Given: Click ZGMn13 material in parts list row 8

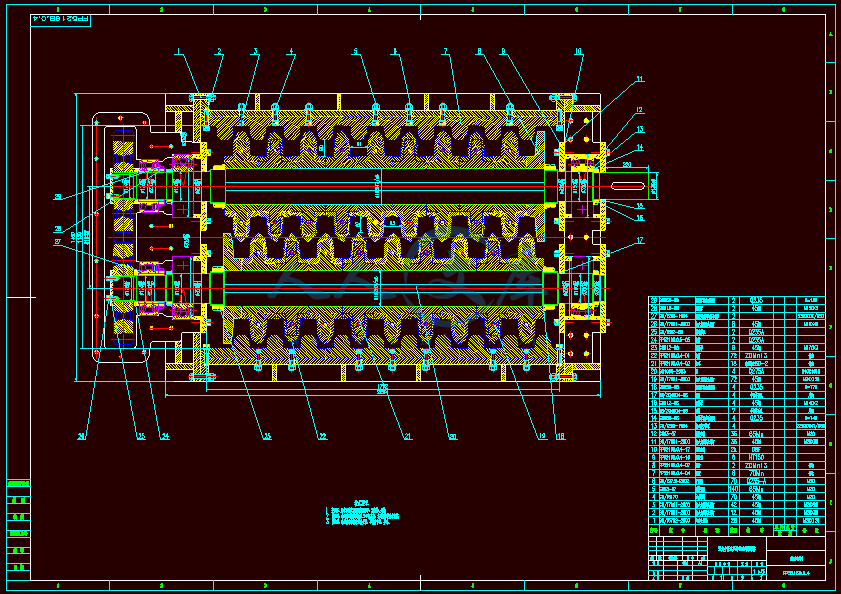Looking at the screenshot, I should 756,466.
